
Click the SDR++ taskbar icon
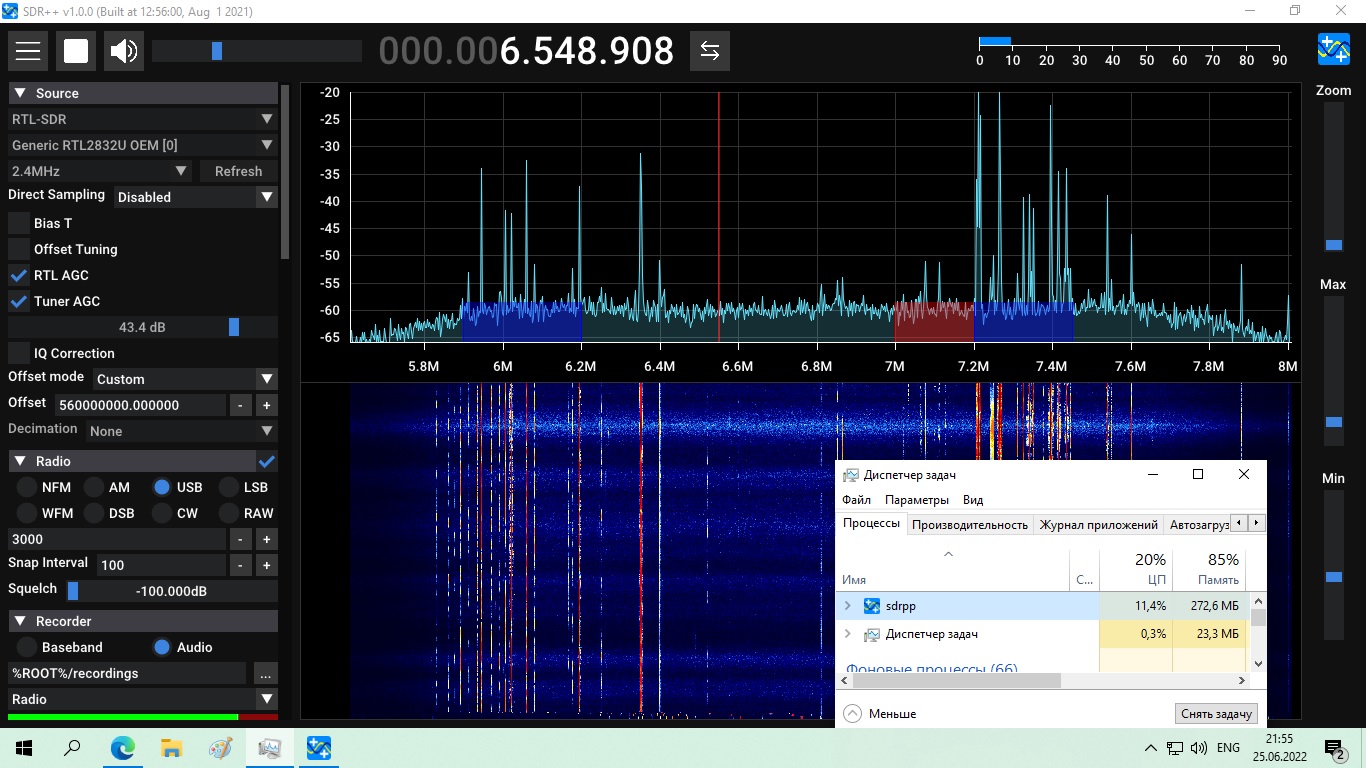coord(319,748)
